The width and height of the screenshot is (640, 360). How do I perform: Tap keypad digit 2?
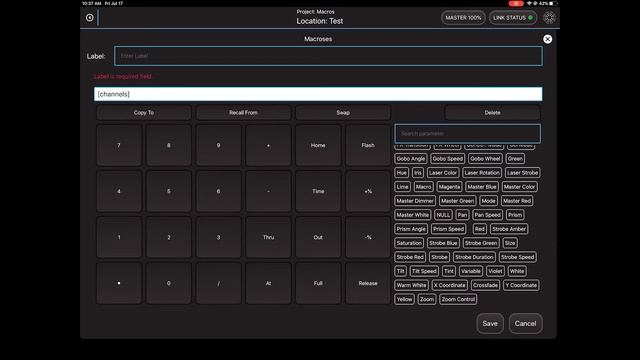tap(169, 237)
